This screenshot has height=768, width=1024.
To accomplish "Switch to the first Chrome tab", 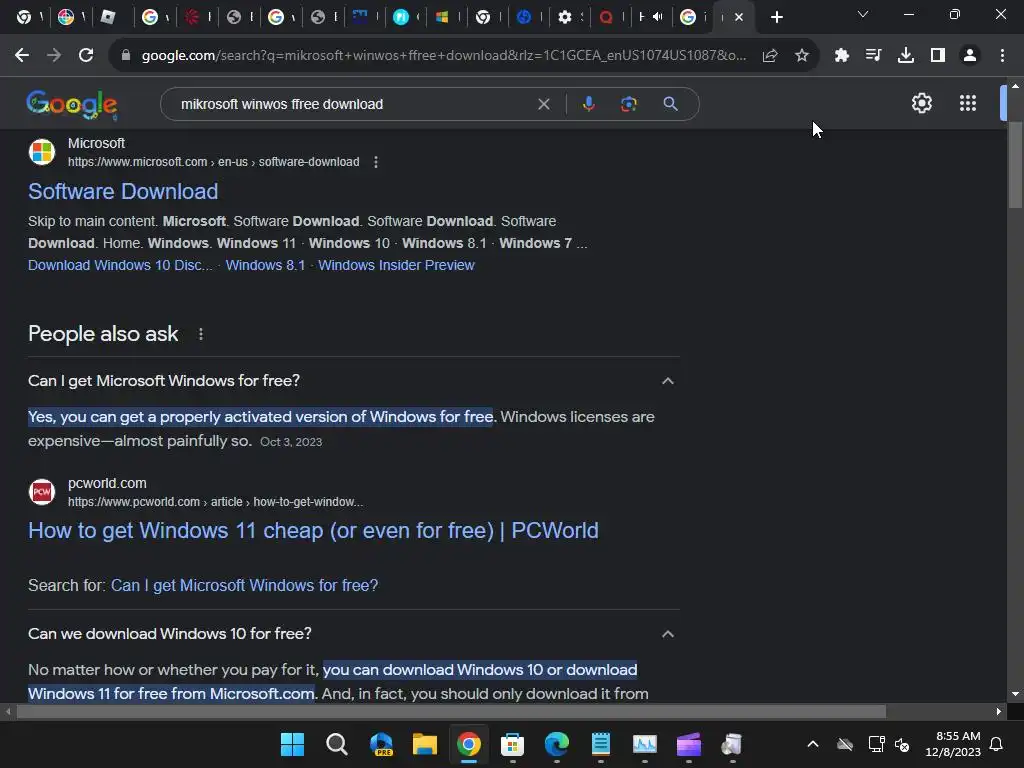I will [x=24, y=17].
